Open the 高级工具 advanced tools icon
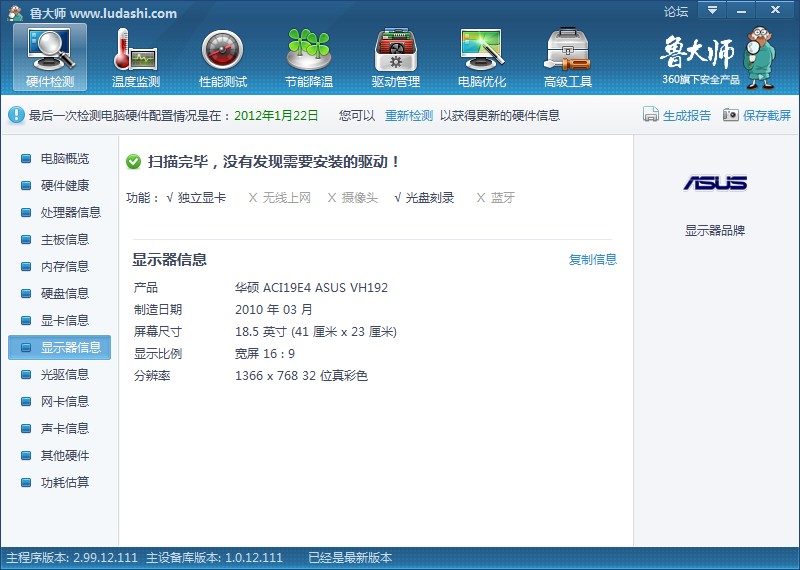Screen dimensions: 800x570 click(x=568, y=57)
